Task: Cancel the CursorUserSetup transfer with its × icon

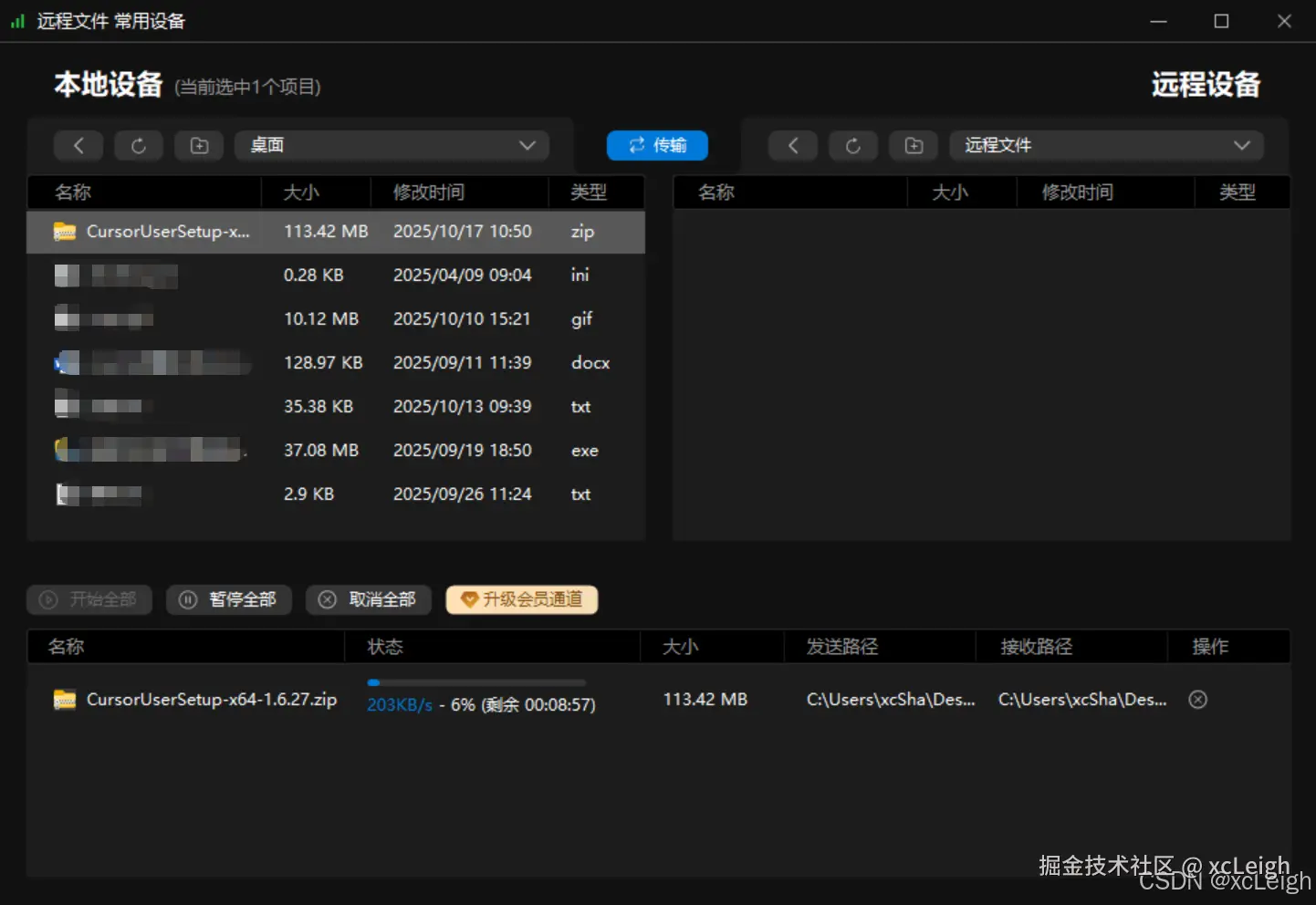Action: tap(1197, 699)
